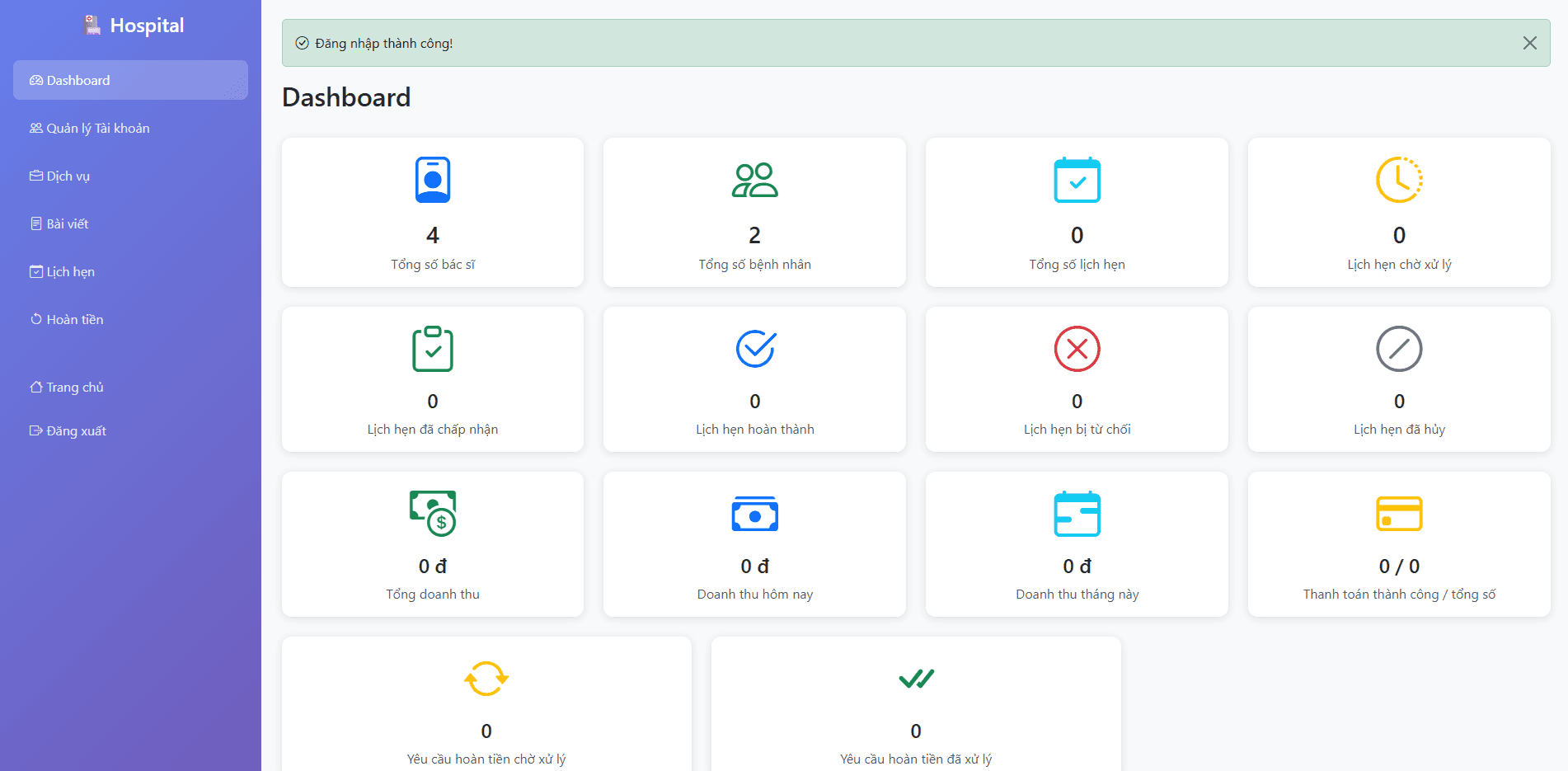Select the Tổng số lịch hẹn label
The width and height of the screenshot is (1568, 771).
[x=1077, y=264]
